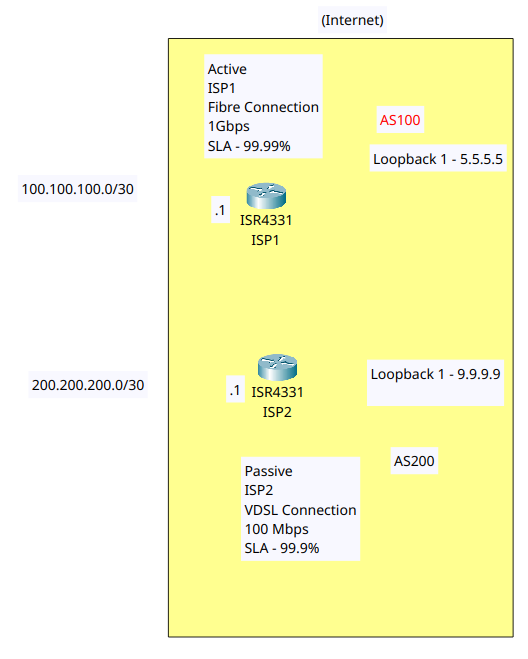
Task: Click the 1Gbps text line
Action: pos(229,127)
